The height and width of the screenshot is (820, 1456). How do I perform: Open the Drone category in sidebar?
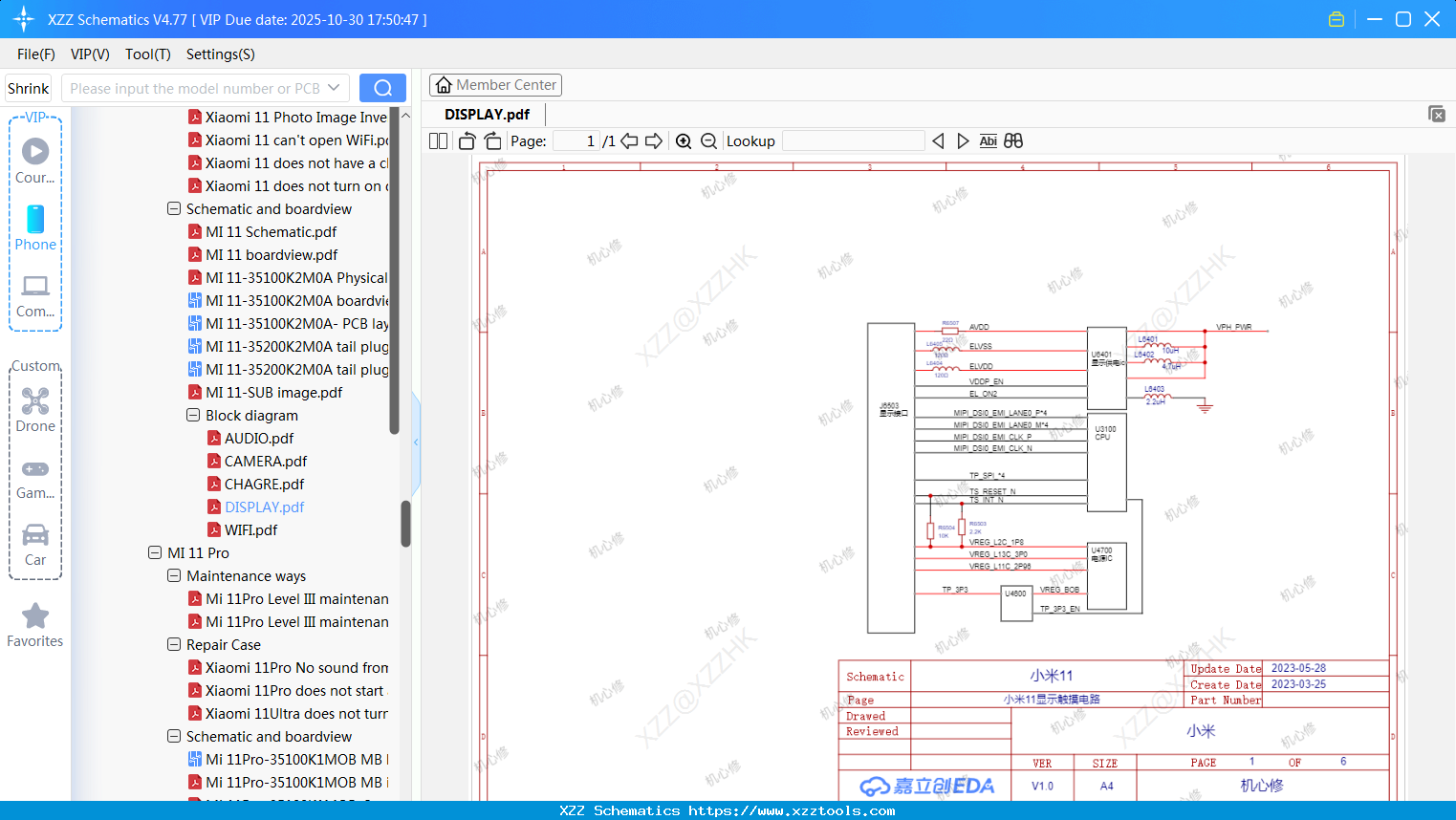tap(35, 410)
